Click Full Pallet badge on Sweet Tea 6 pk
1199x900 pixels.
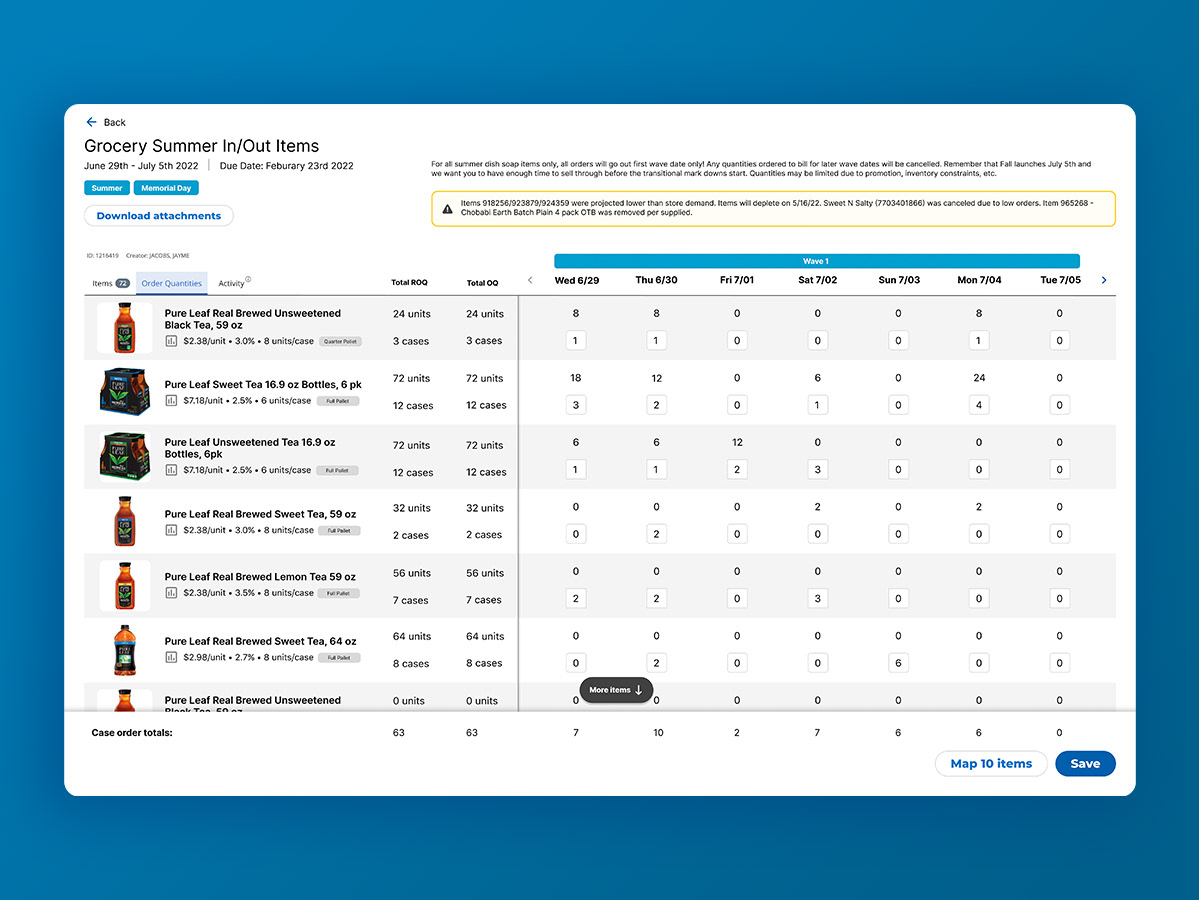point(337,401)
